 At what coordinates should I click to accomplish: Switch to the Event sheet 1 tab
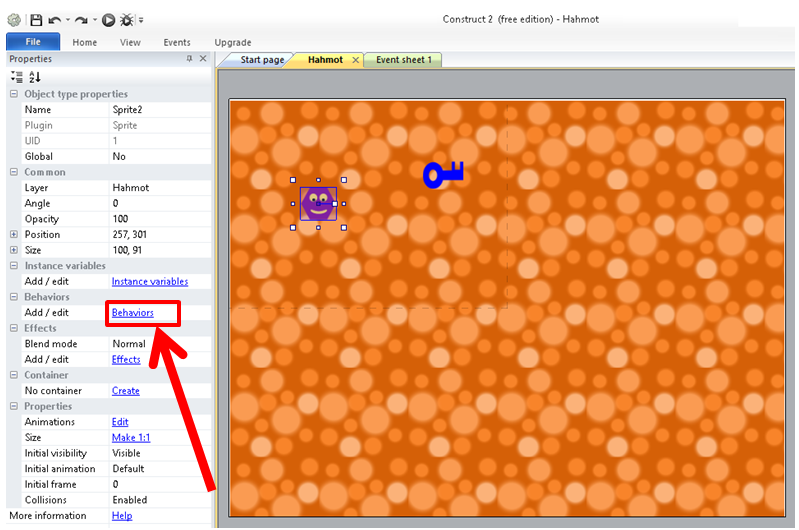pos(403,60)
